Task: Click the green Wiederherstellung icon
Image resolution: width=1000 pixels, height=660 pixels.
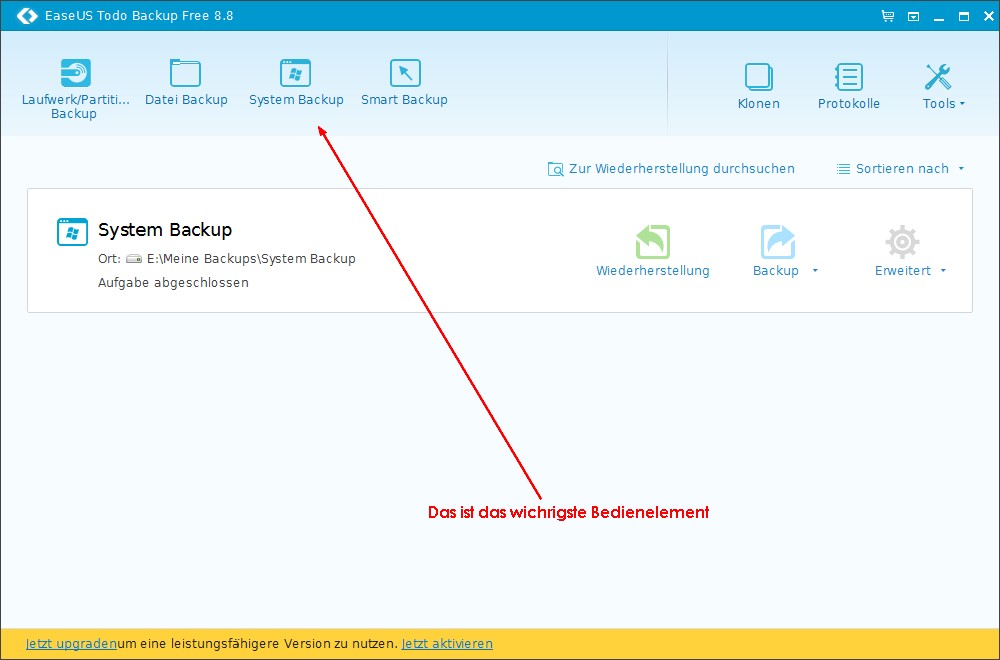Action: tap(652, 243)
